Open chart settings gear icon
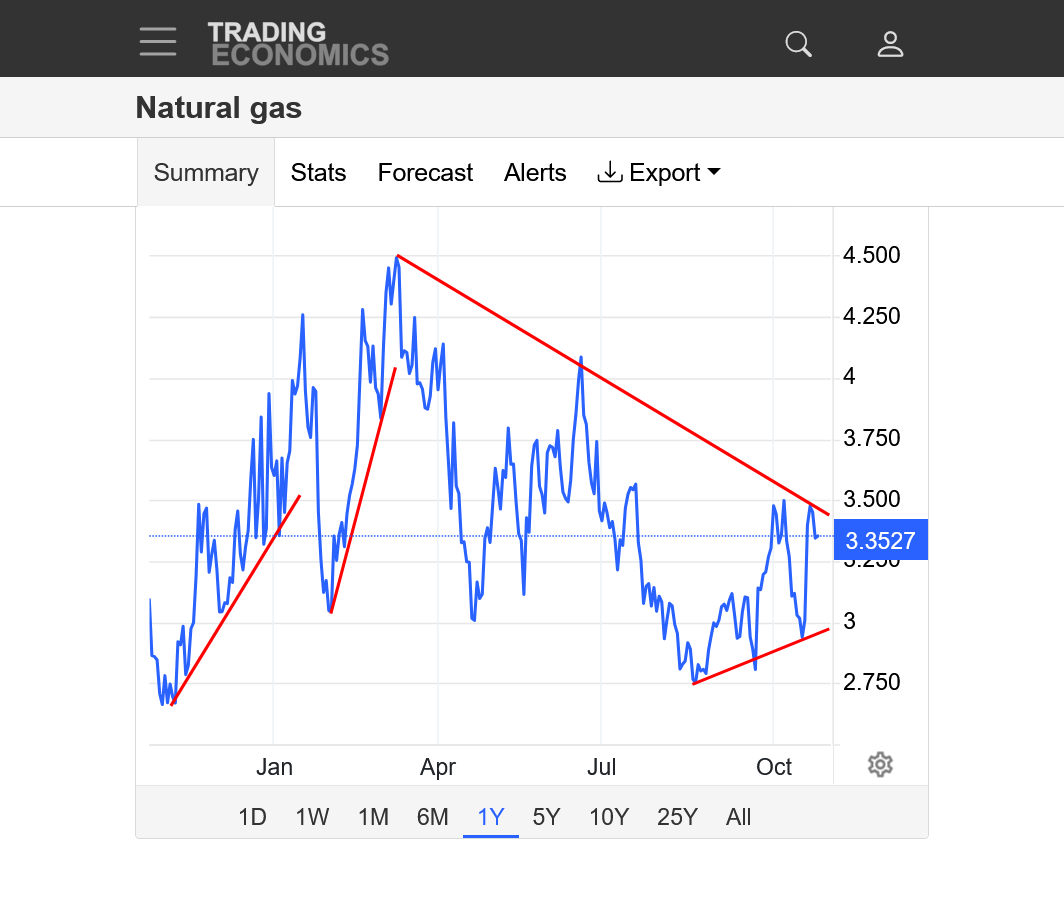 click(x=880, y=765)
